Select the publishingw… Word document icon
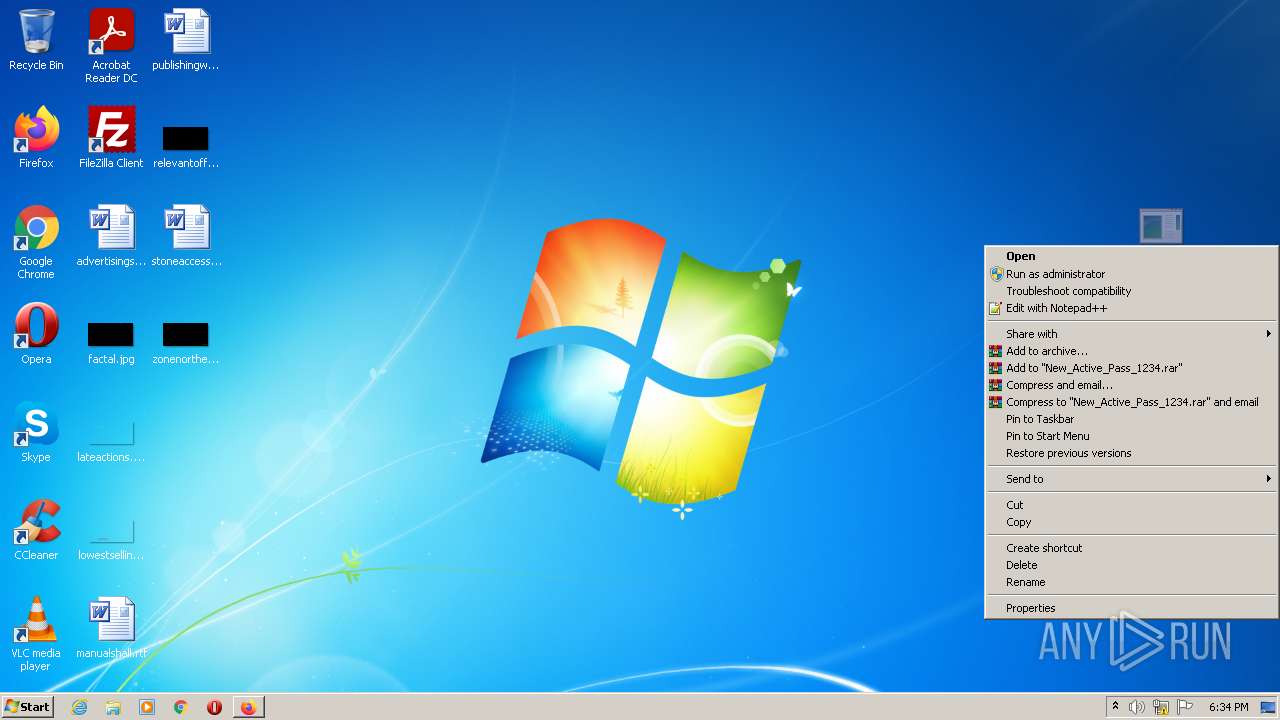Screen dimensions: 1280x720 click(186, 40)
